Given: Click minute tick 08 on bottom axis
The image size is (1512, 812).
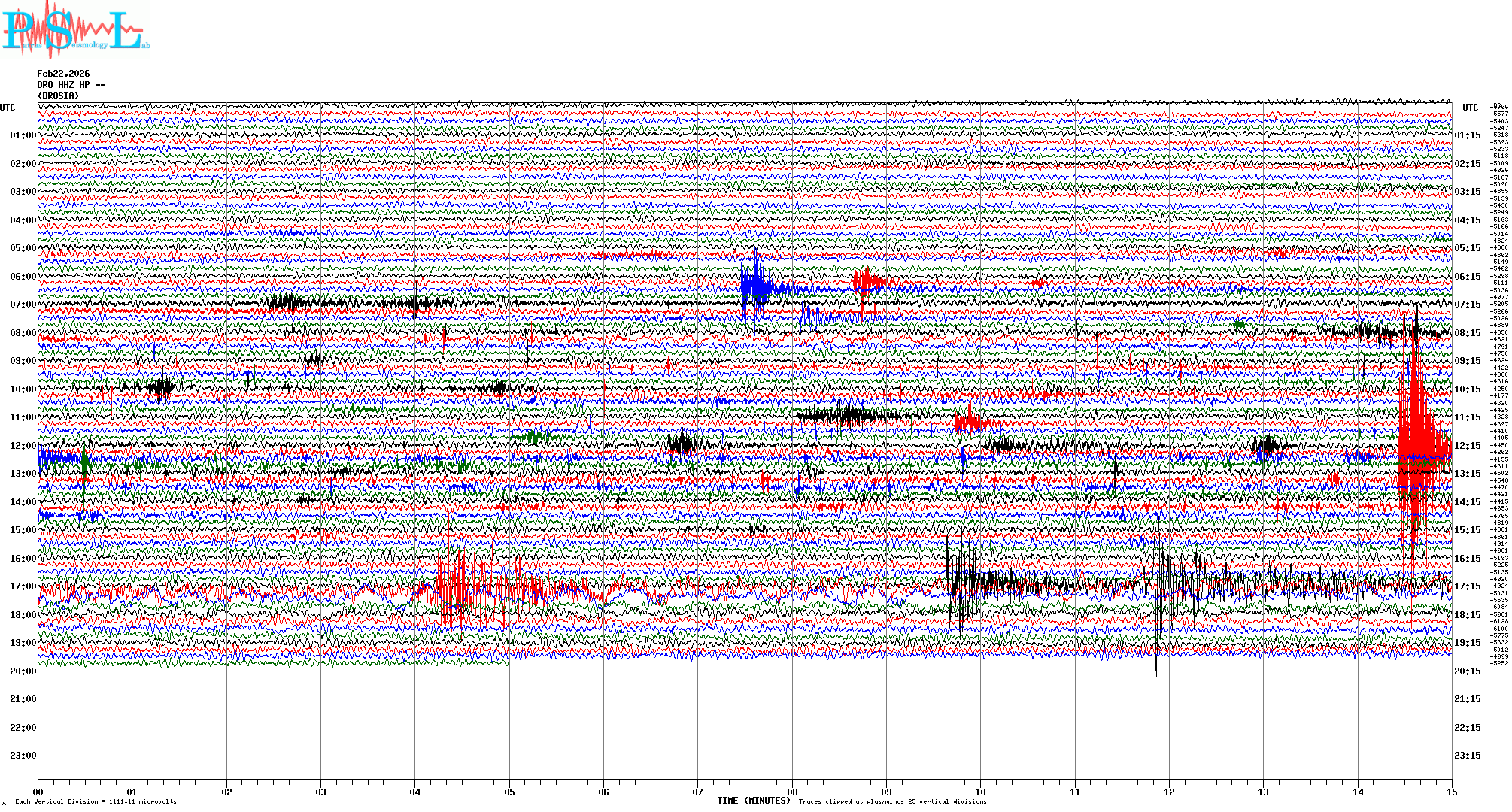Looking at the screenshot, I should [x=792, y=792].
